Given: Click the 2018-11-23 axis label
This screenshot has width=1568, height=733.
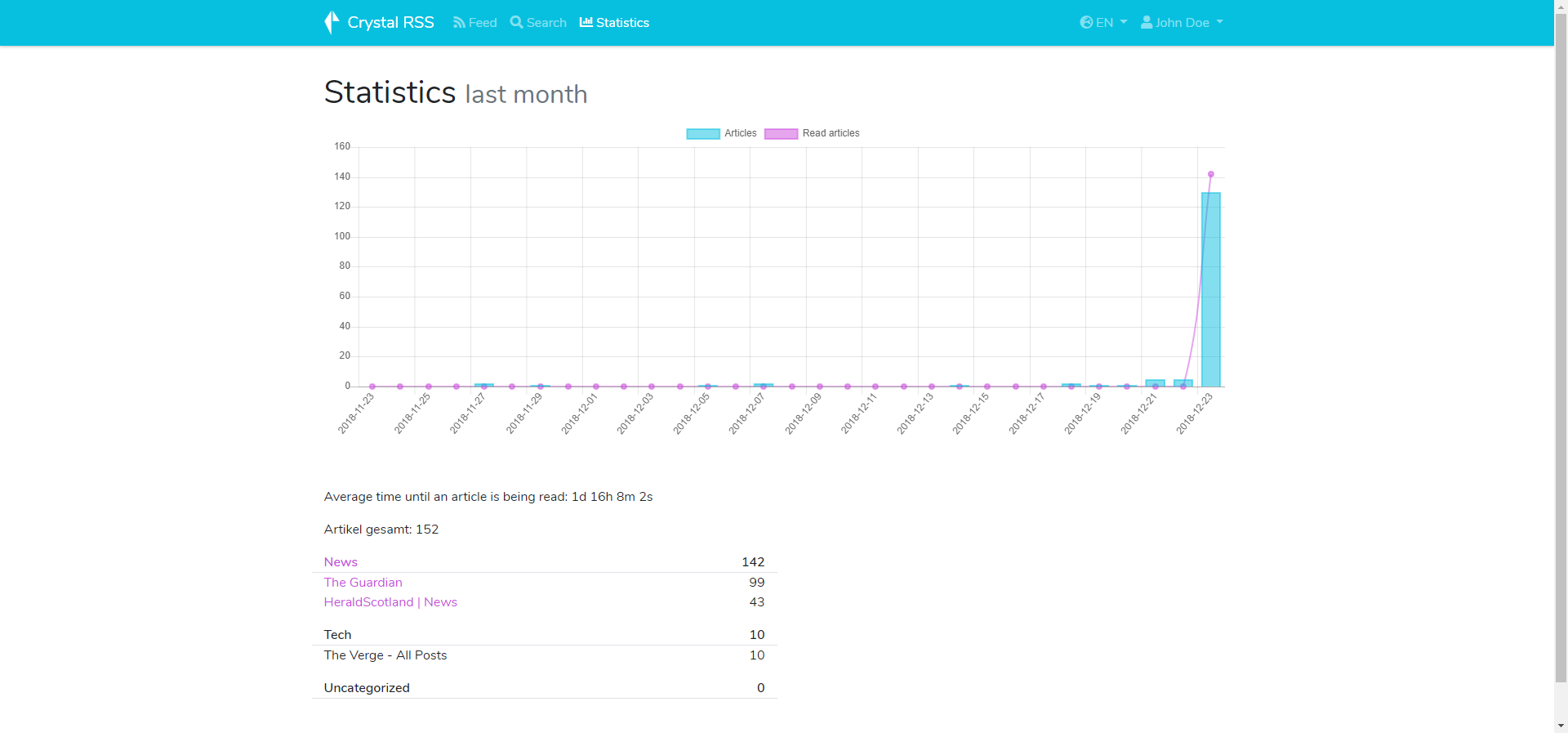Looking at the screenshot, I should 356,413.
